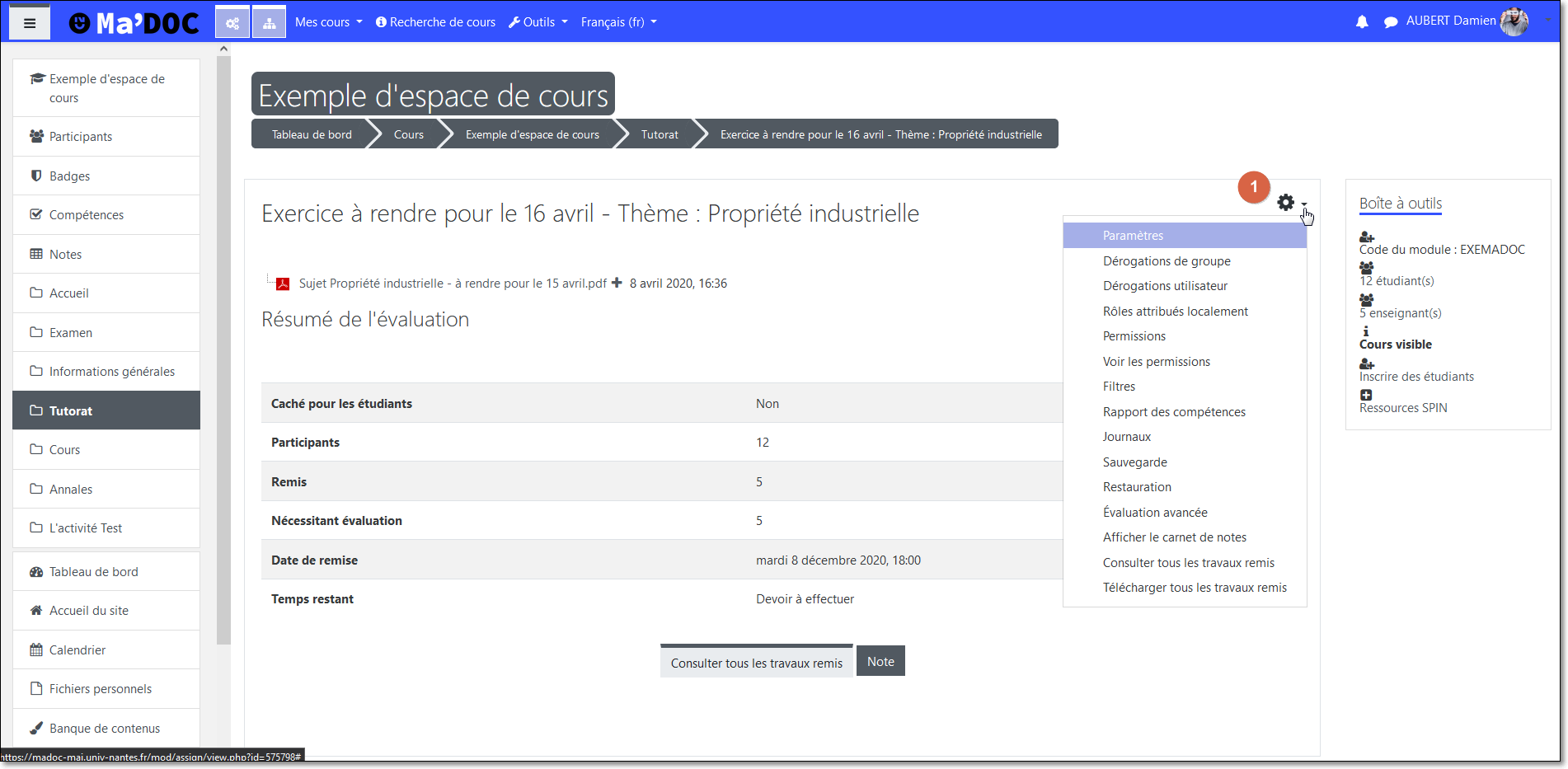Image resolution: width=1568 pixels, height=769 pixels.
Task: Select Paramètres in the gear menu
Action: click(x=1133, y=236)
